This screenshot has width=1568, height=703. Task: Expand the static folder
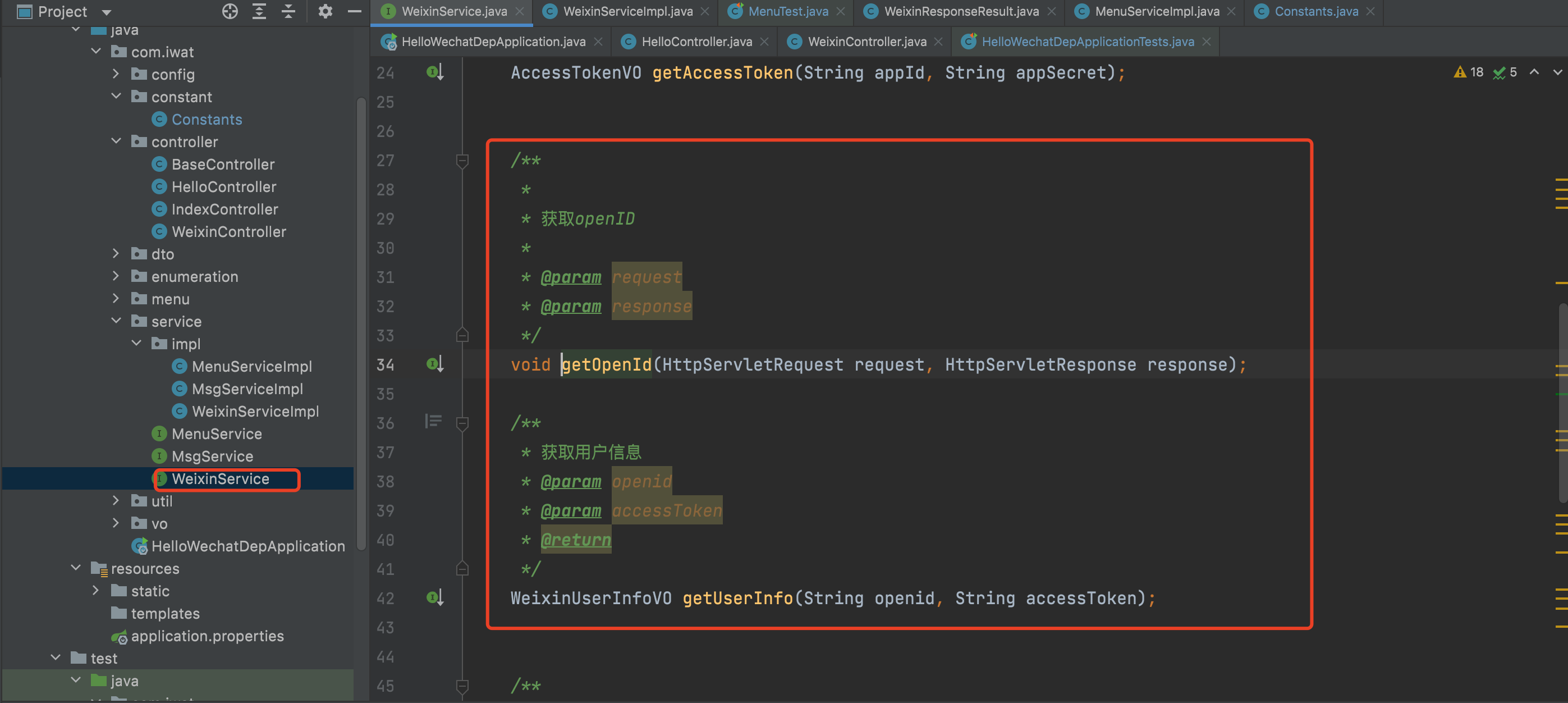pos(96,591)
